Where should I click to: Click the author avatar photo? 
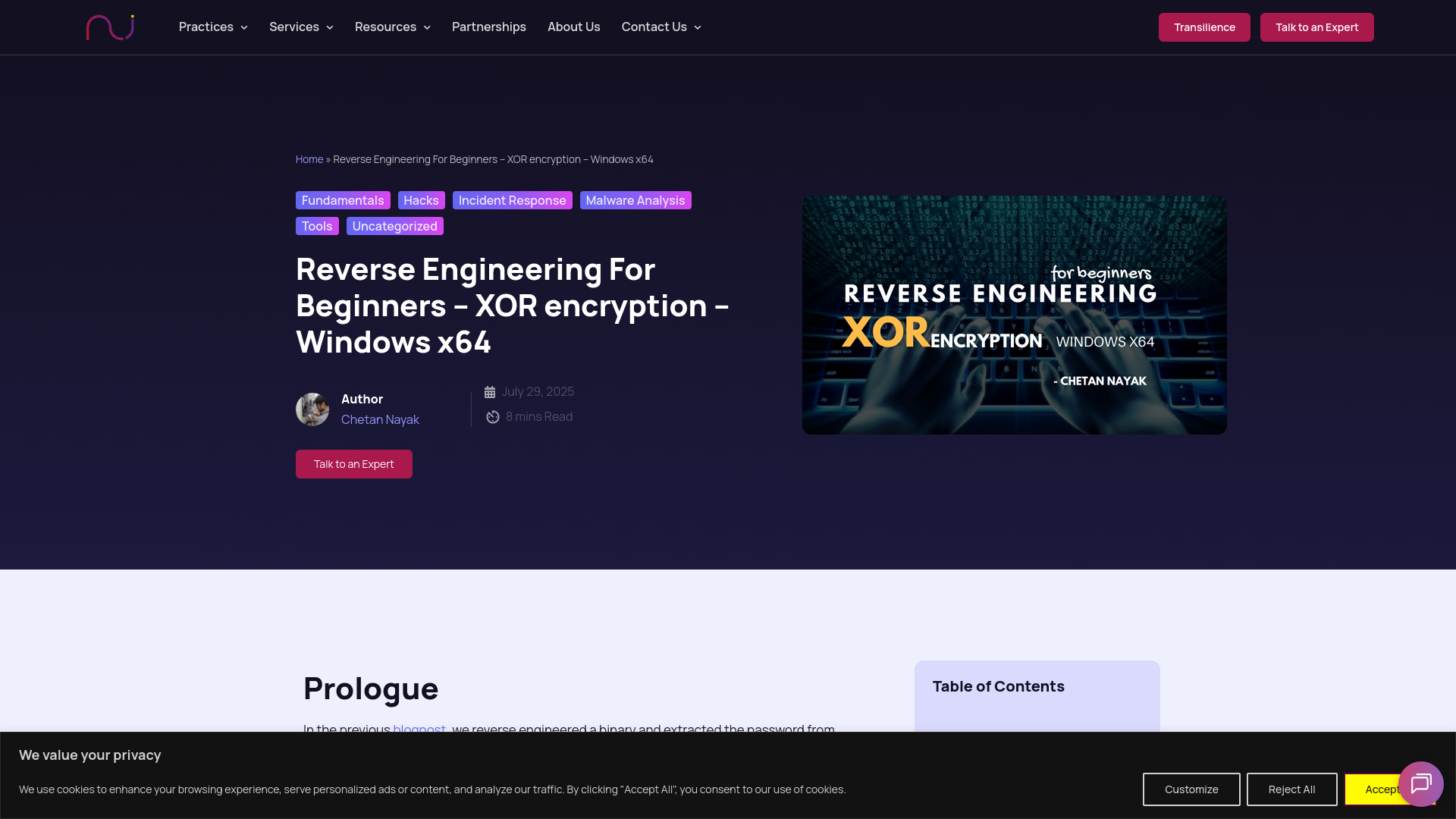click(x=312, y=409)
